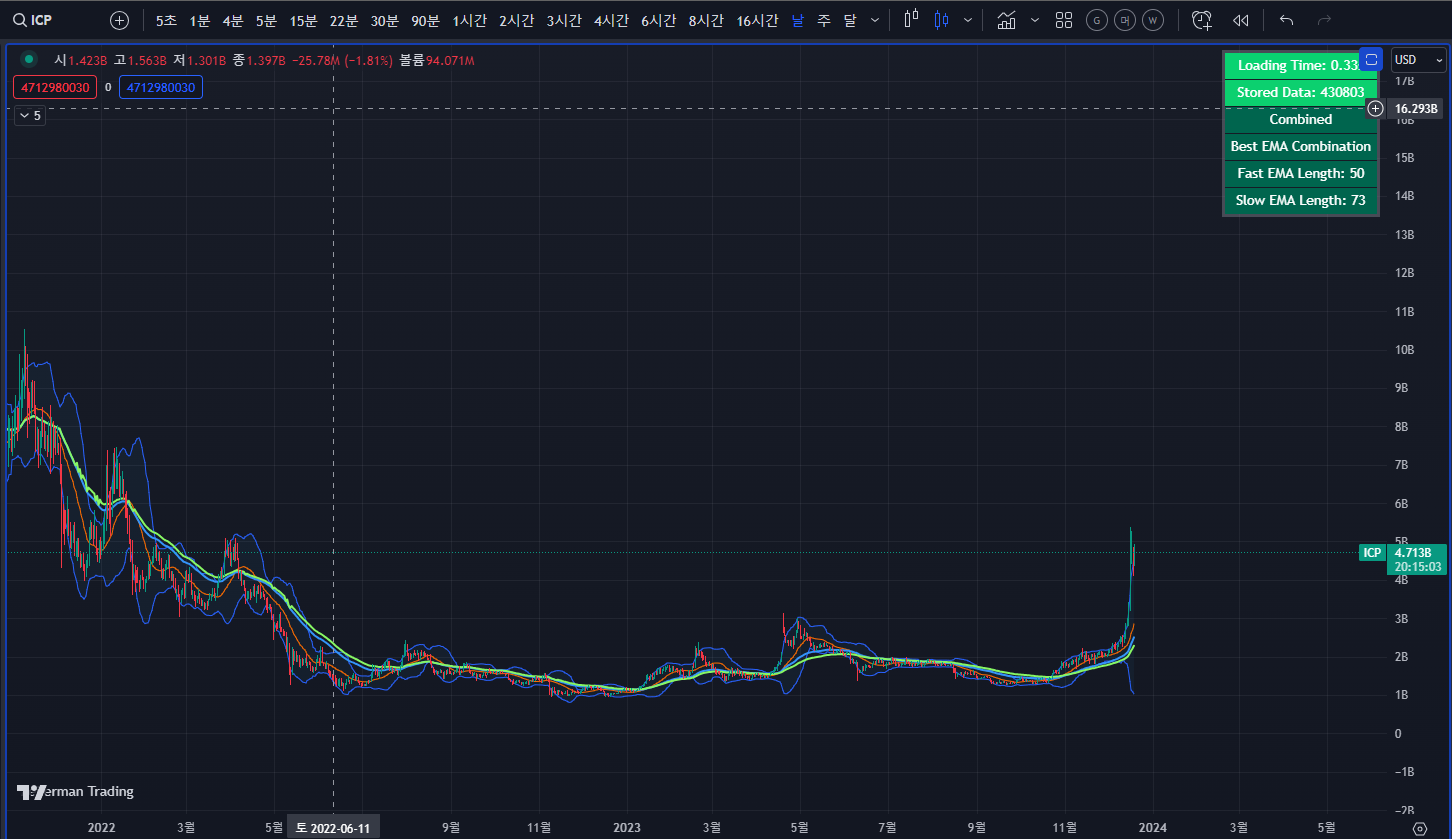The height and width of the screenshot is (839, 1452).
Task: Click the Slow EMA Length: 73 cell
Action: (1301, 200)
